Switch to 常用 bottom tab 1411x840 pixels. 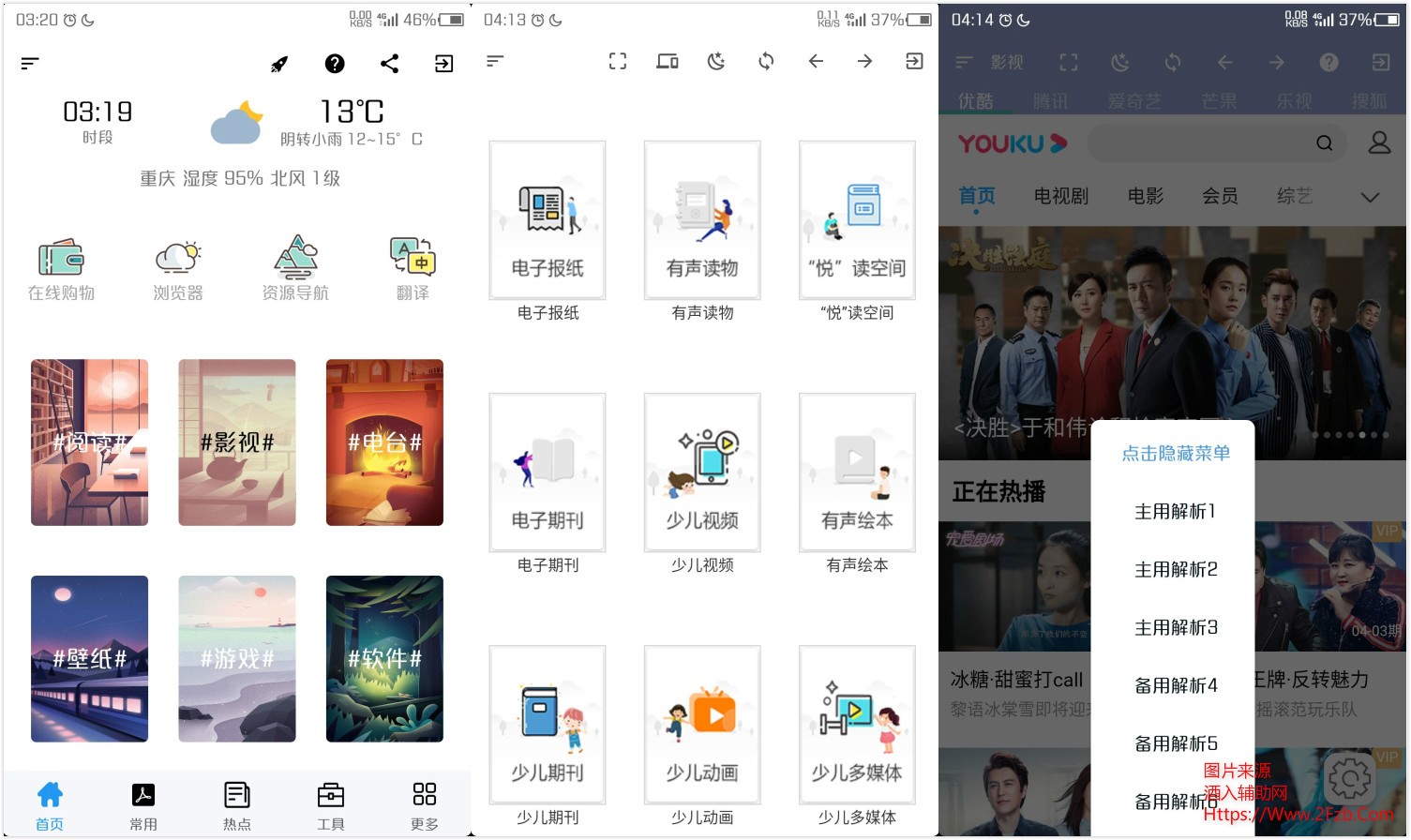pos(143,806)
